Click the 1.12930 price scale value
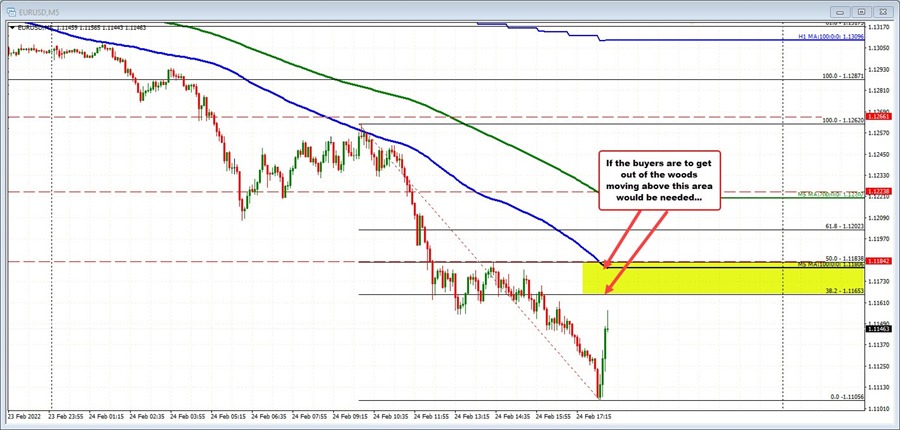 pos(879,69)
